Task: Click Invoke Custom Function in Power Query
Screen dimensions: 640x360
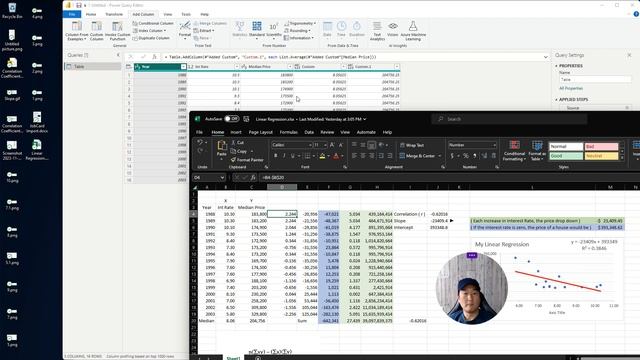Action: [118, 31]
